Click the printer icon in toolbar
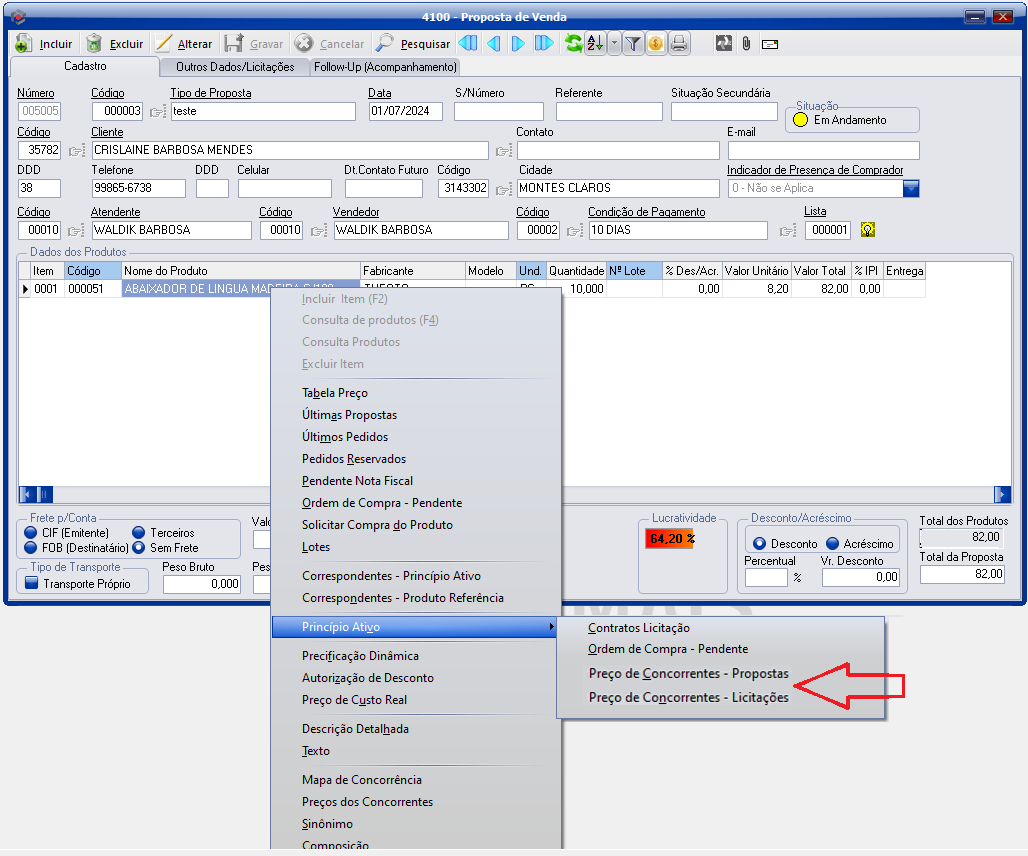 [679, 44]
